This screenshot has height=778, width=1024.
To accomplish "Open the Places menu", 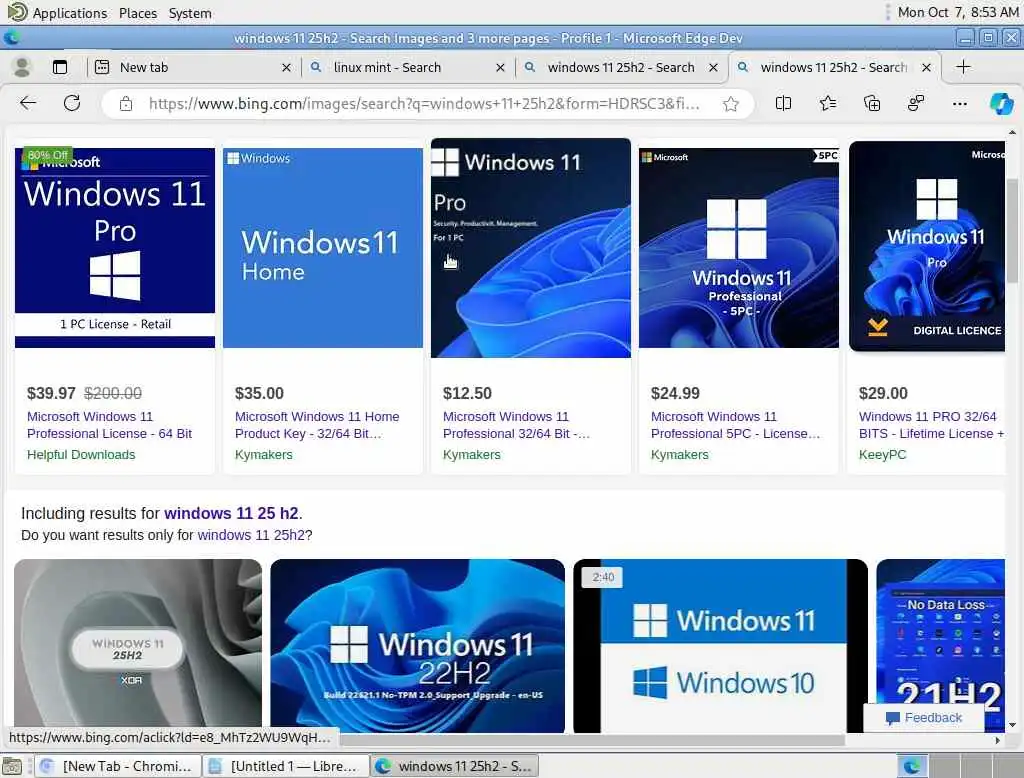I will point(138,13).
